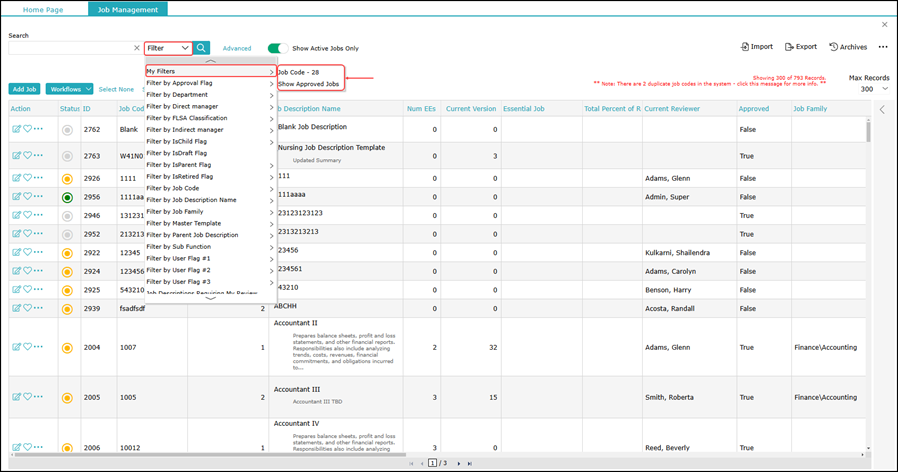Select the Show Approved Jobs saved filter
This screenshot has width=899, height=472.
308,84
